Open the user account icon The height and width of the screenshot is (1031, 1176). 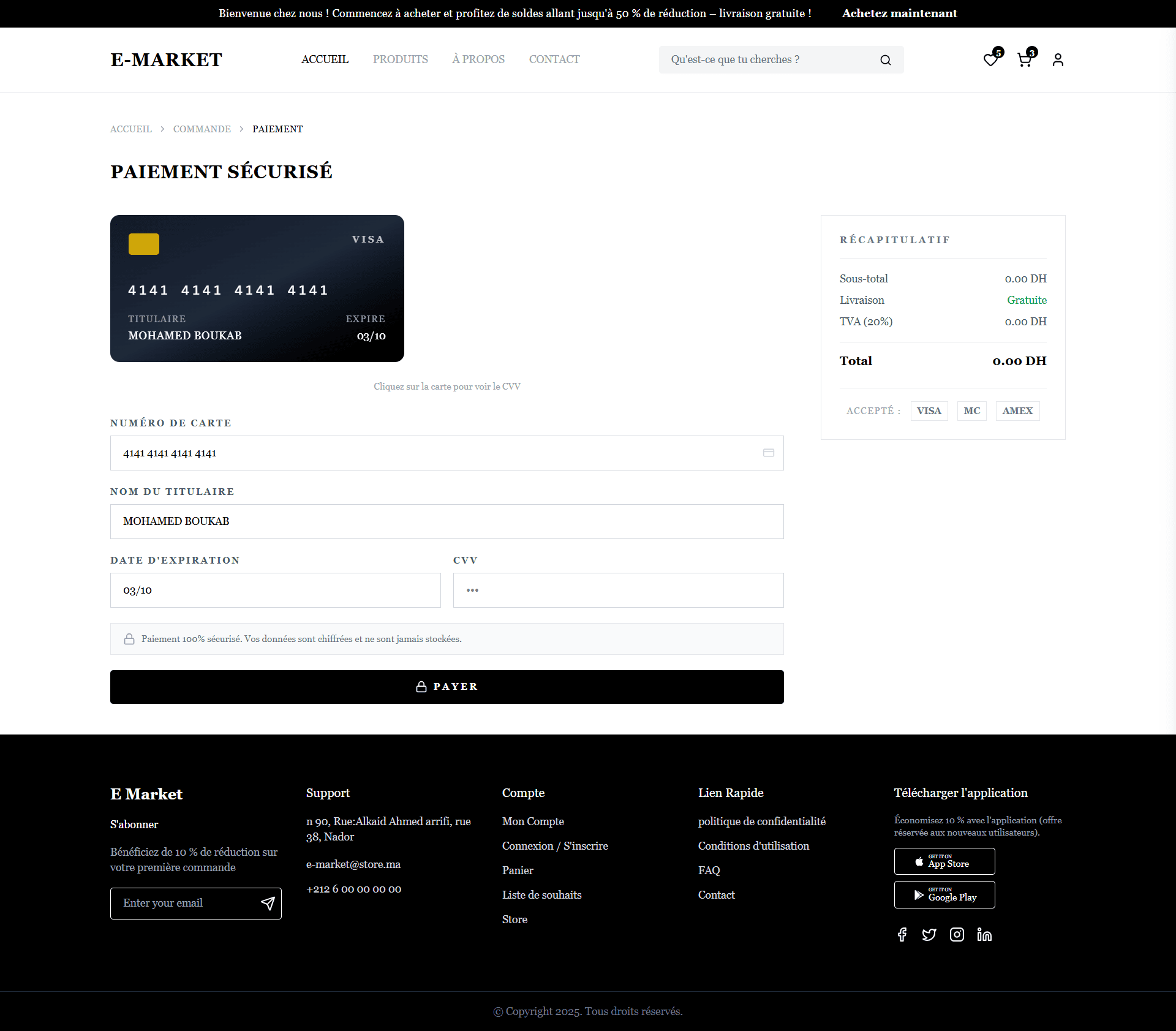(1058, 60)
